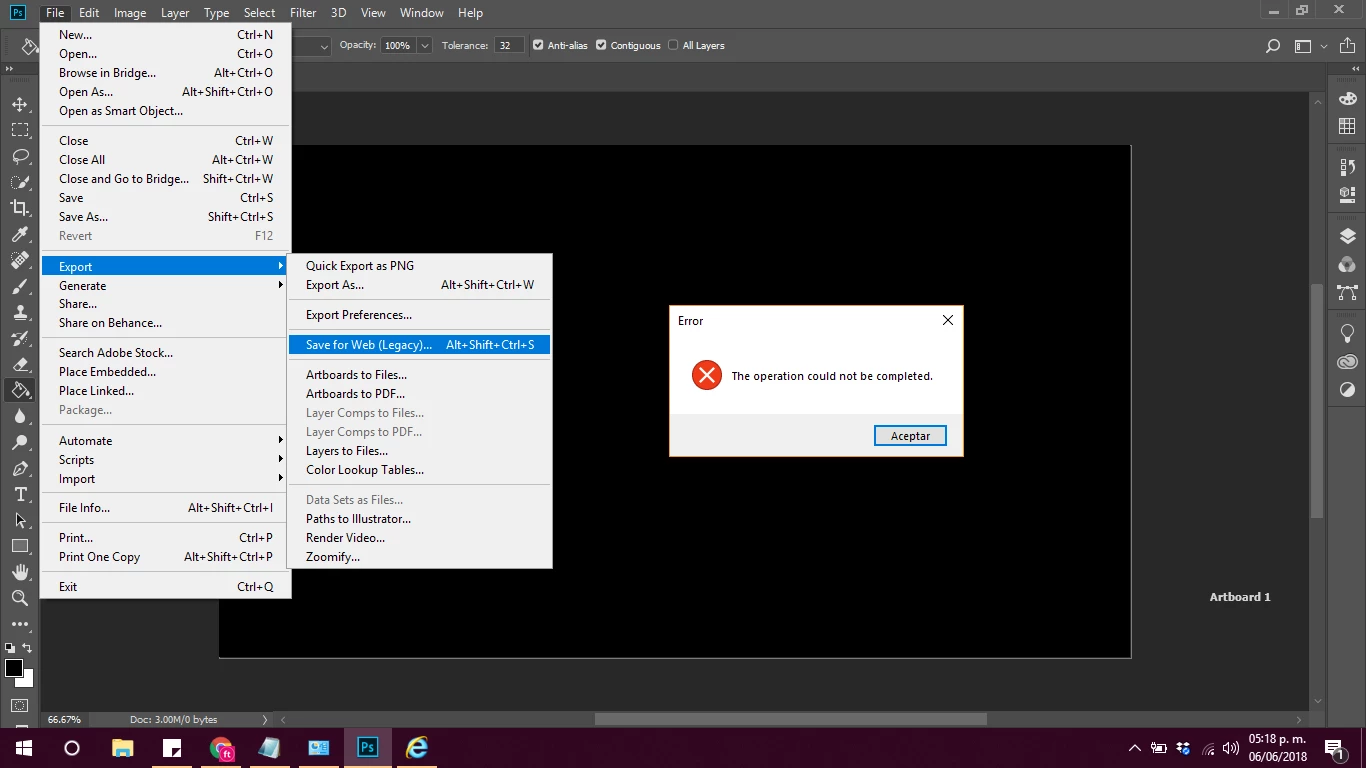Open the Opacity dropdown arrow
This screenshot has width=1366, height=768.
425,46
